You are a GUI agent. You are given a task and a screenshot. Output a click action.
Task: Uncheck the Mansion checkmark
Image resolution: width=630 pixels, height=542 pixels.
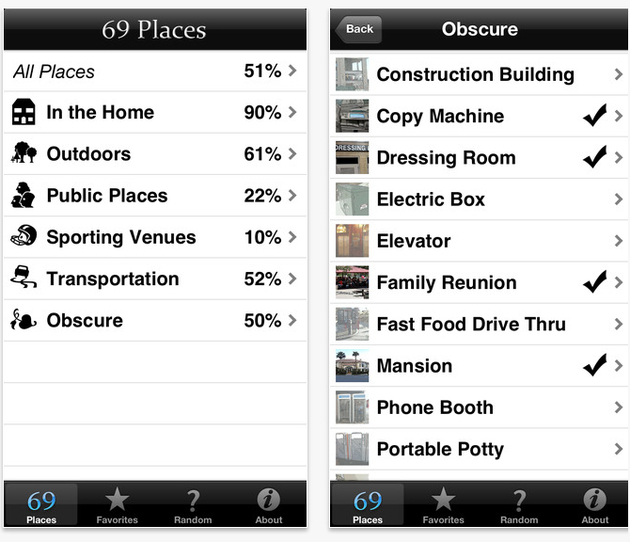594,366
